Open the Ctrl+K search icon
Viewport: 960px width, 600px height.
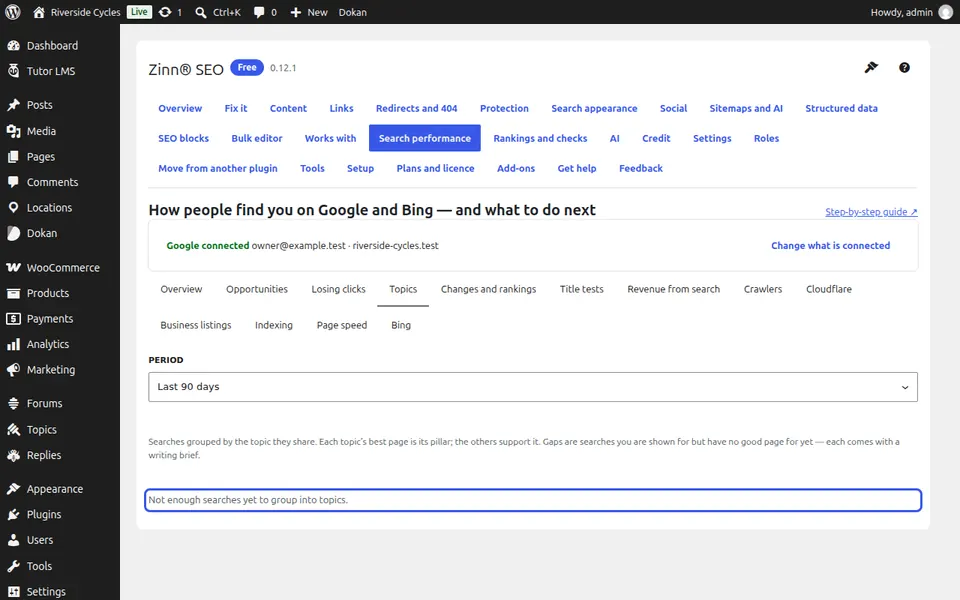click(x=201, y=12)
